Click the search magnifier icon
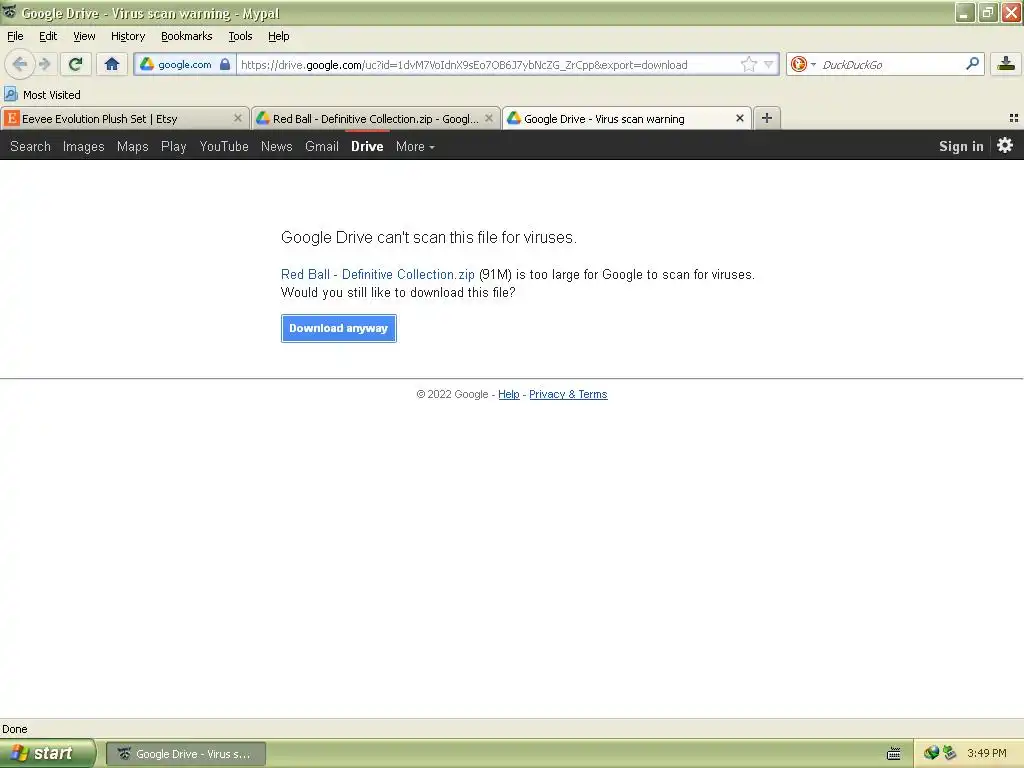The image size is (1024, 768). click(x=972, y=63)
